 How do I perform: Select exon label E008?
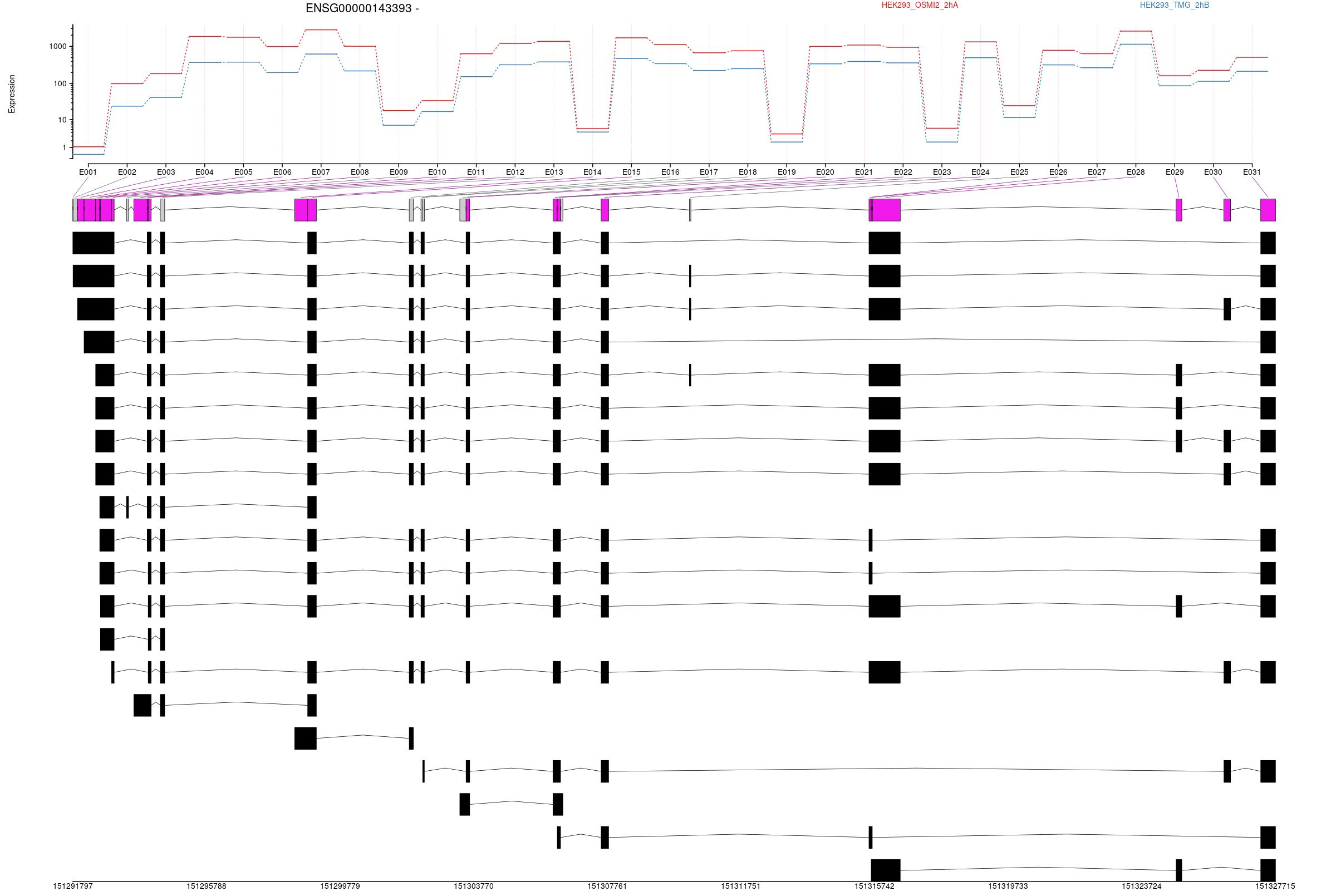pyautogui.click(x=360, y=172)
